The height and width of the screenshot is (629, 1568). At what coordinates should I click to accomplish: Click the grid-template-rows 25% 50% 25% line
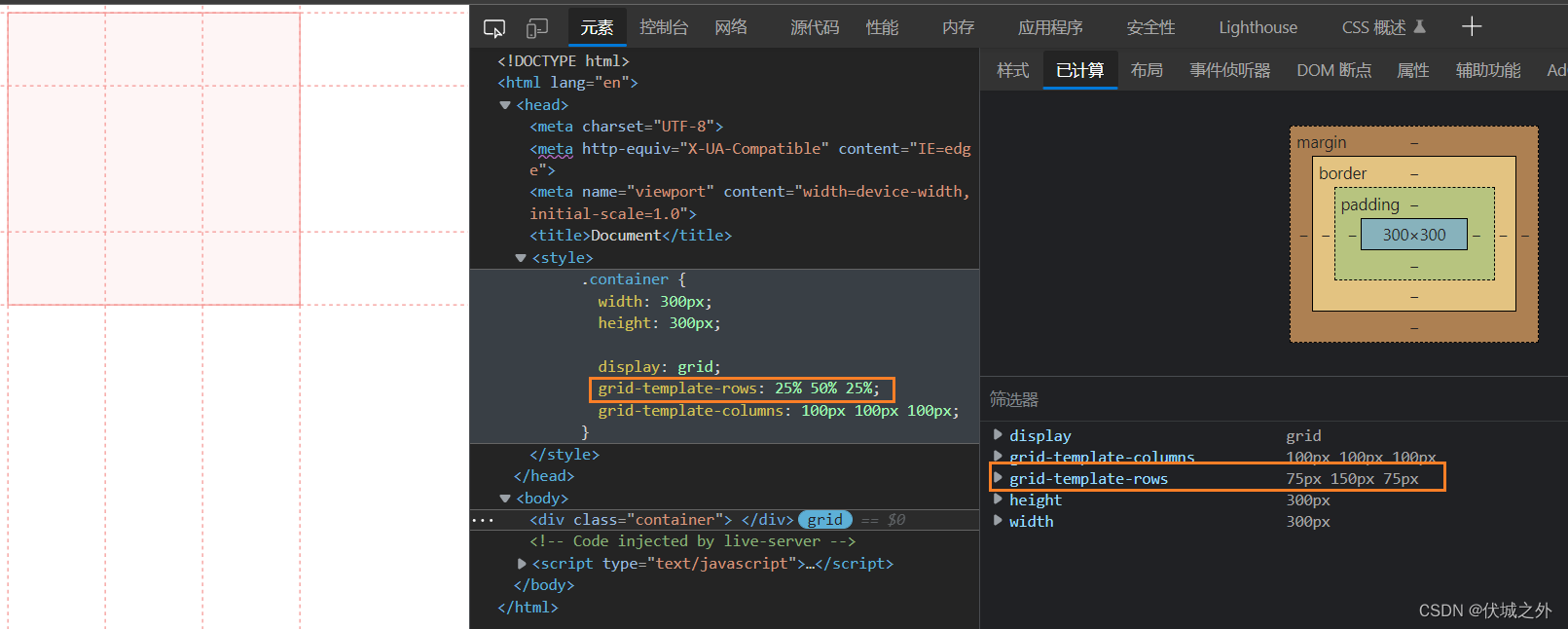739,388
